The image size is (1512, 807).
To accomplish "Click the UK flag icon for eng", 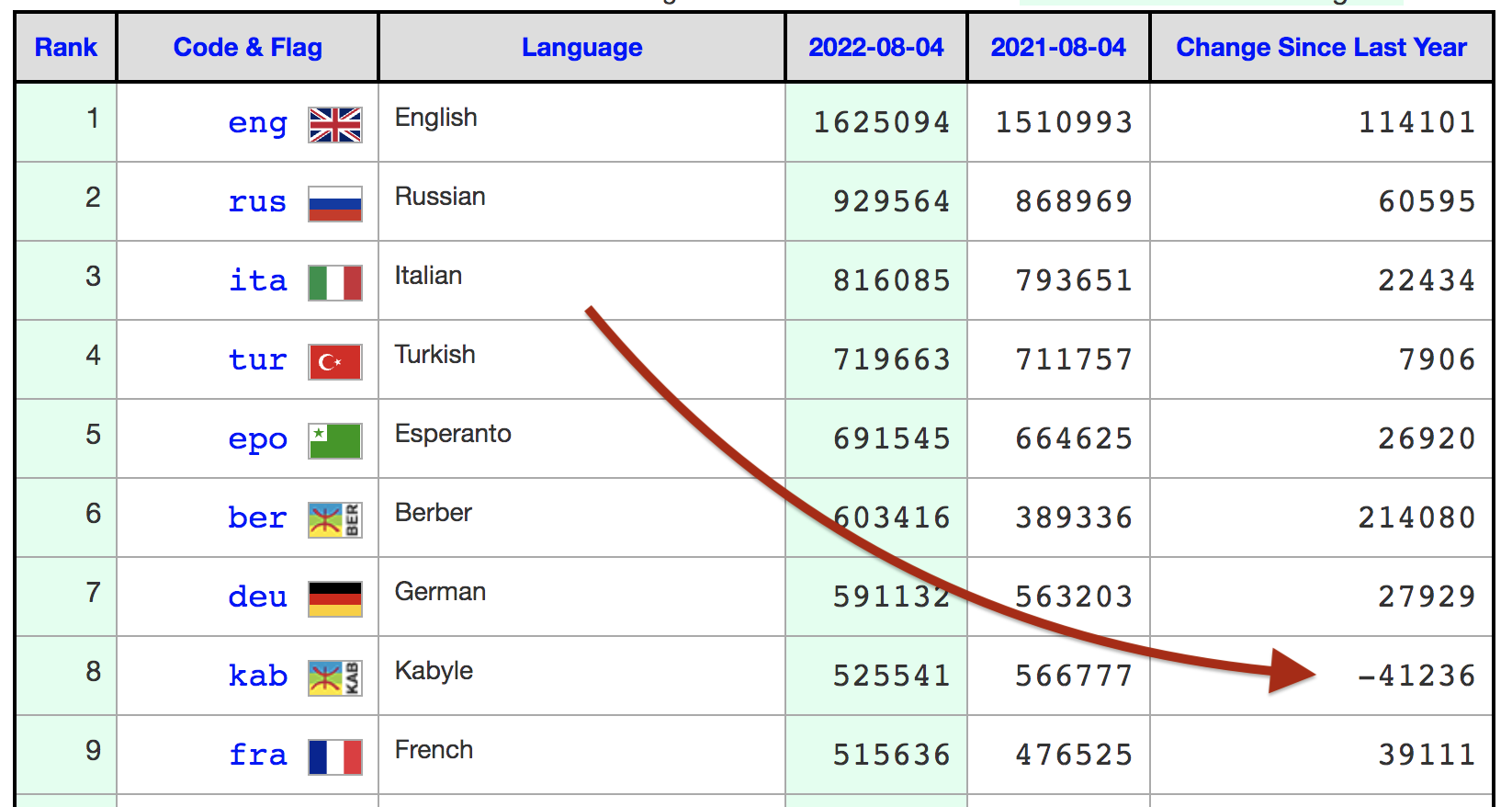I will [x=335, y=125].
